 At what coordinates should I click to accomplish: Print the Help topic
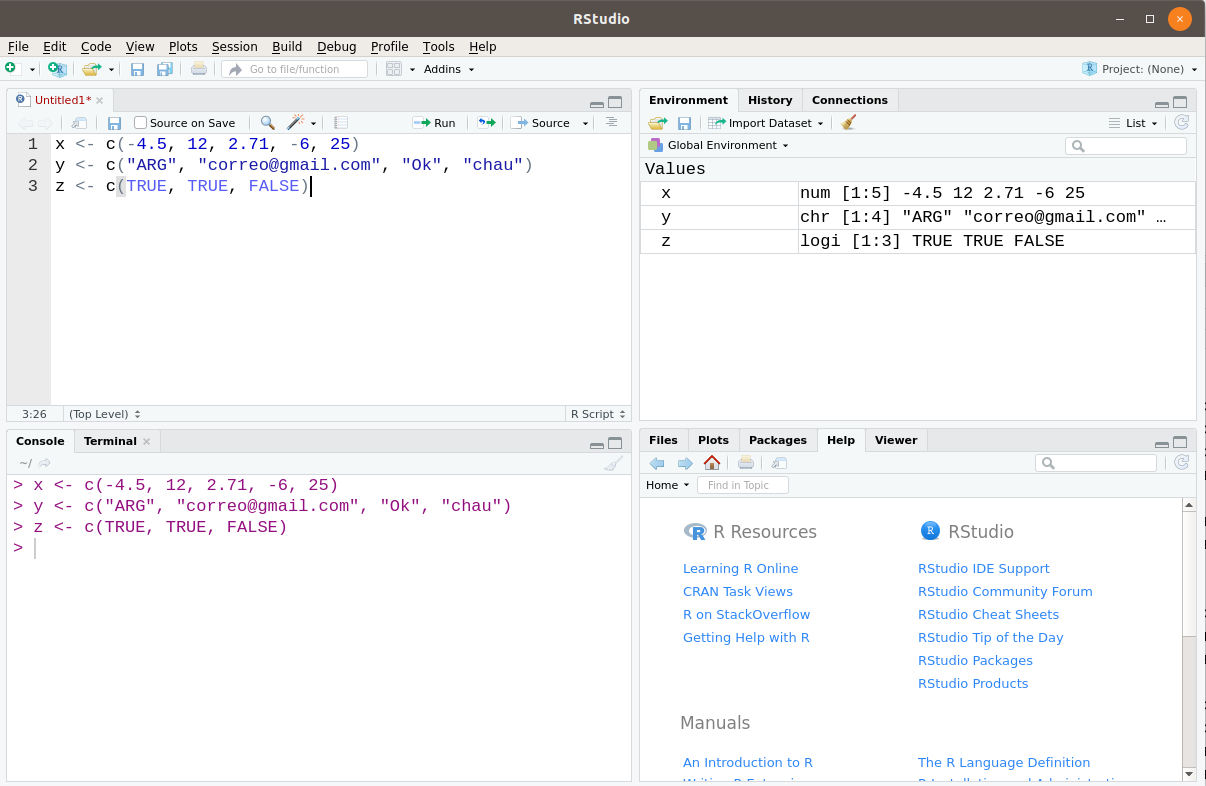coord(746,463)
